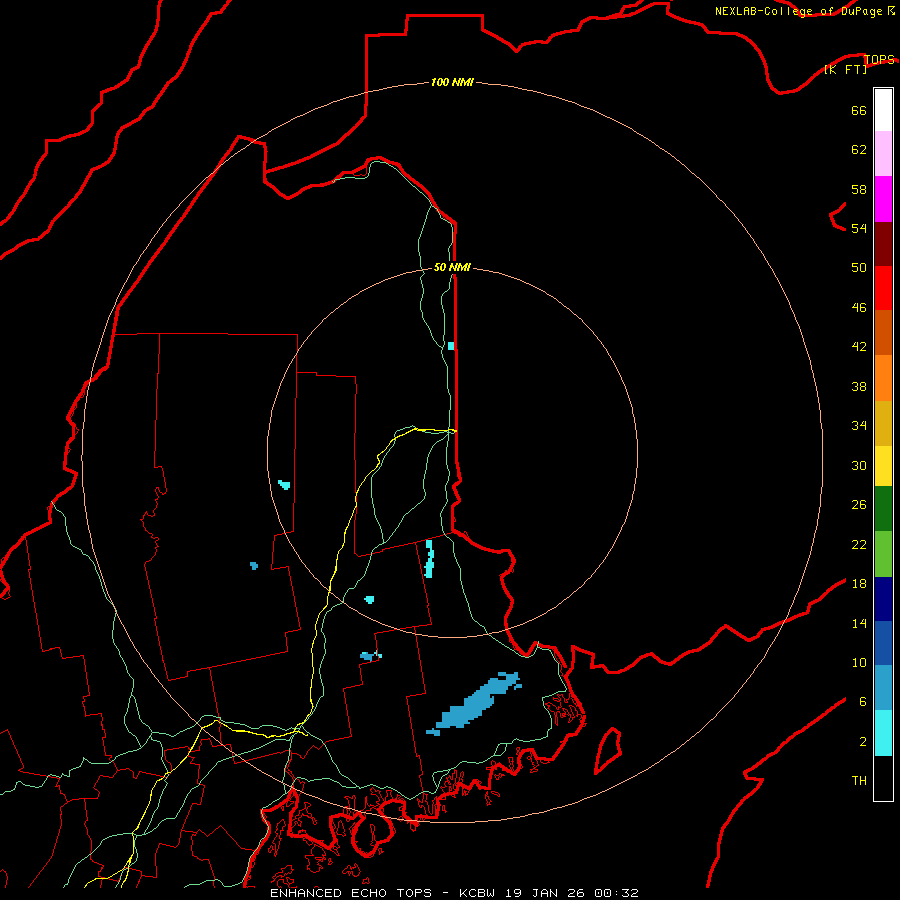
Task: Click the '50 NMI' range ring label
Action: (452, 267)
